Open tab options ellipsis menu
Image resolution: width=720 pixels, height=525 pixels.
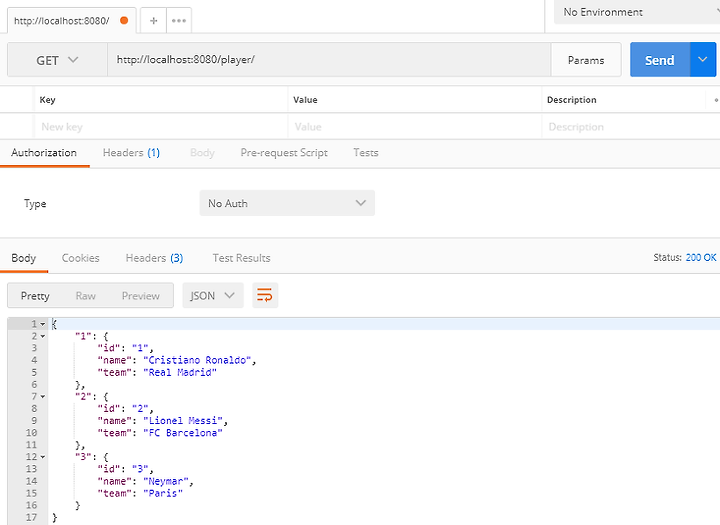[x=179, y=21]
